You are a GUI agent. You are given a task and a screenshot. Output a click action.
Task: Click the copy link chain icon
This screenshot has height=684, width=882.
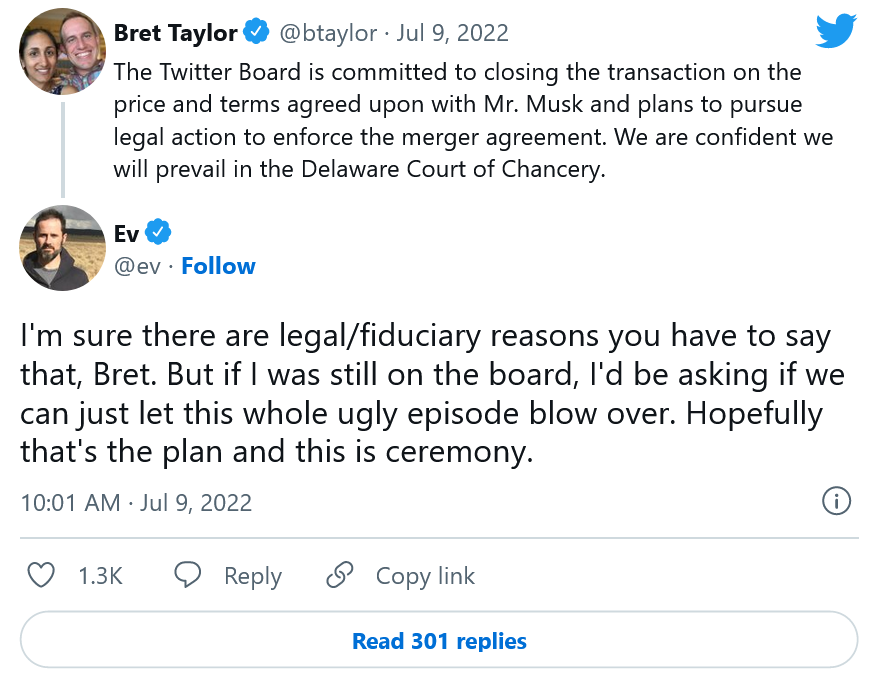pyautogui.click(x=341, y=576)
